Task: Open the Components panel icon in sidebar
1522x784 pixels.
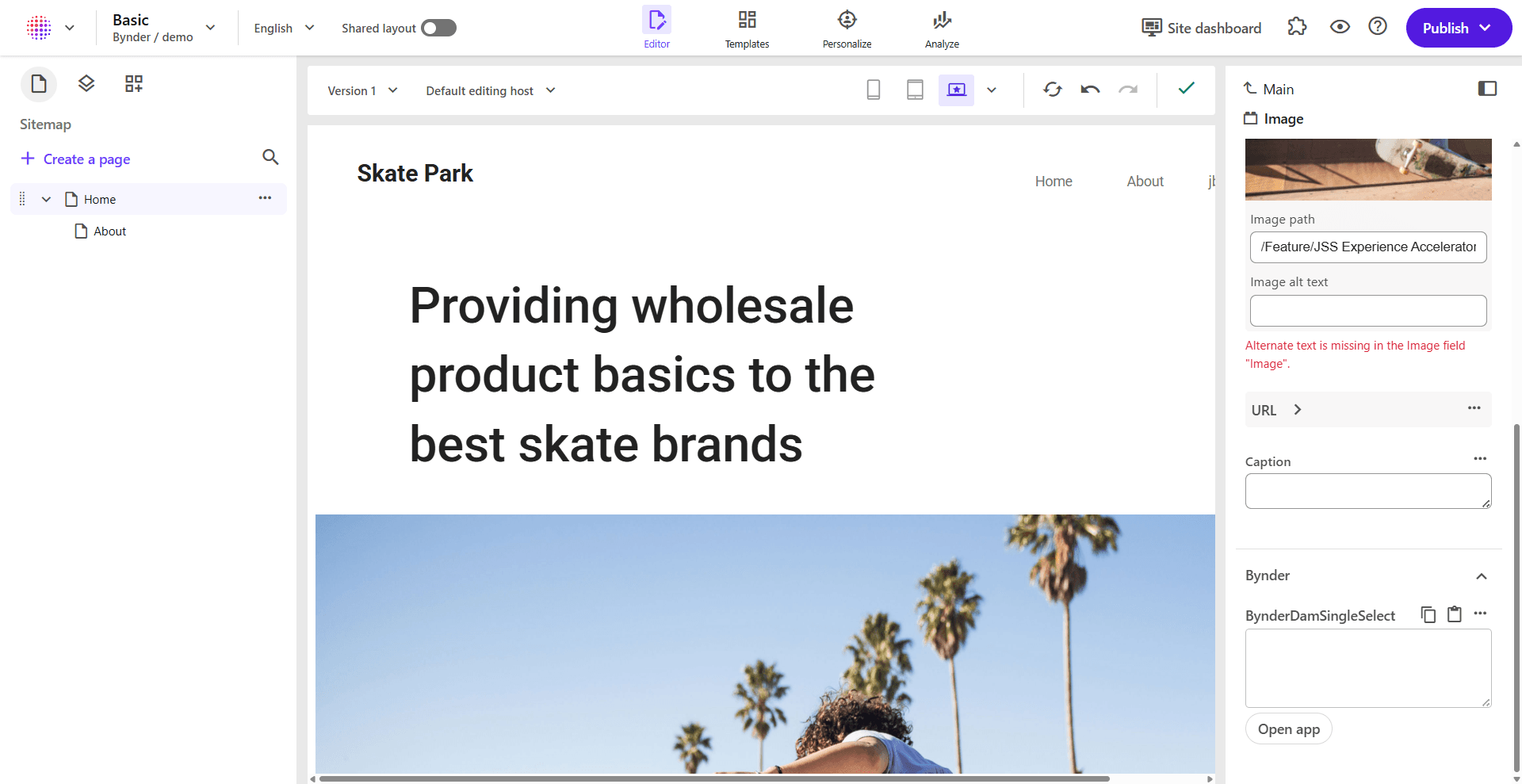Action: pyautogui.click(x=134, y=84)
